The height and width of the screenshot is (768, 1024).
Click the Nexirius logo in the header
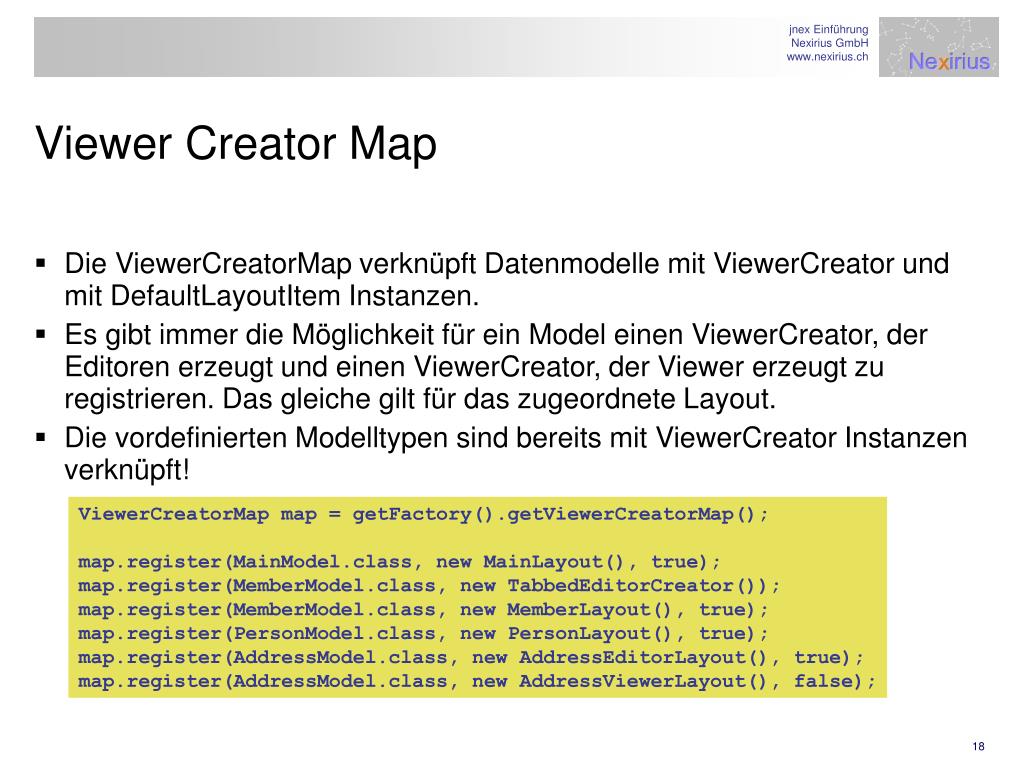coord(938,47)
